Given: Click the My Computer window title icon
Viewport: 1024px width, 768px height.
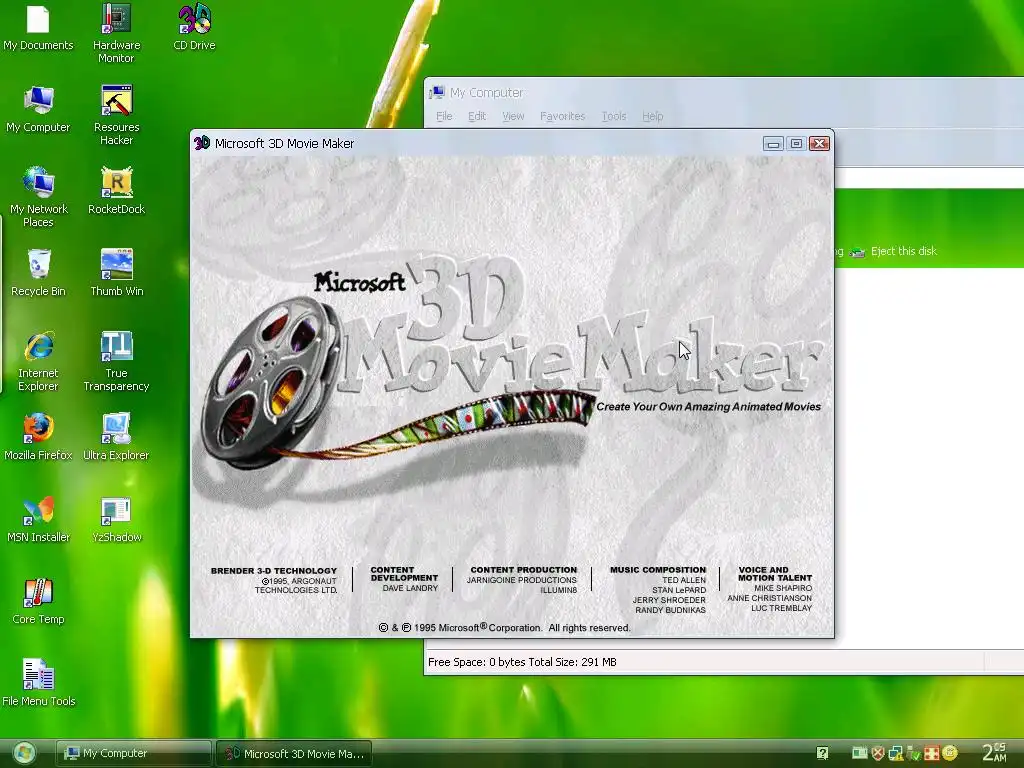Looking at the screenshot, I should 437,93.
